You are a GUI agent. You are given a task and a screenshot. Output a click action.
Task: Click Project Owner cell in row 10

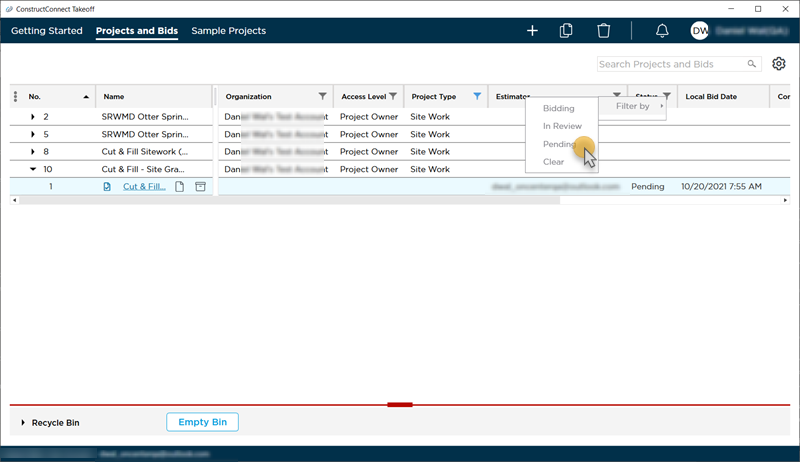369,169
